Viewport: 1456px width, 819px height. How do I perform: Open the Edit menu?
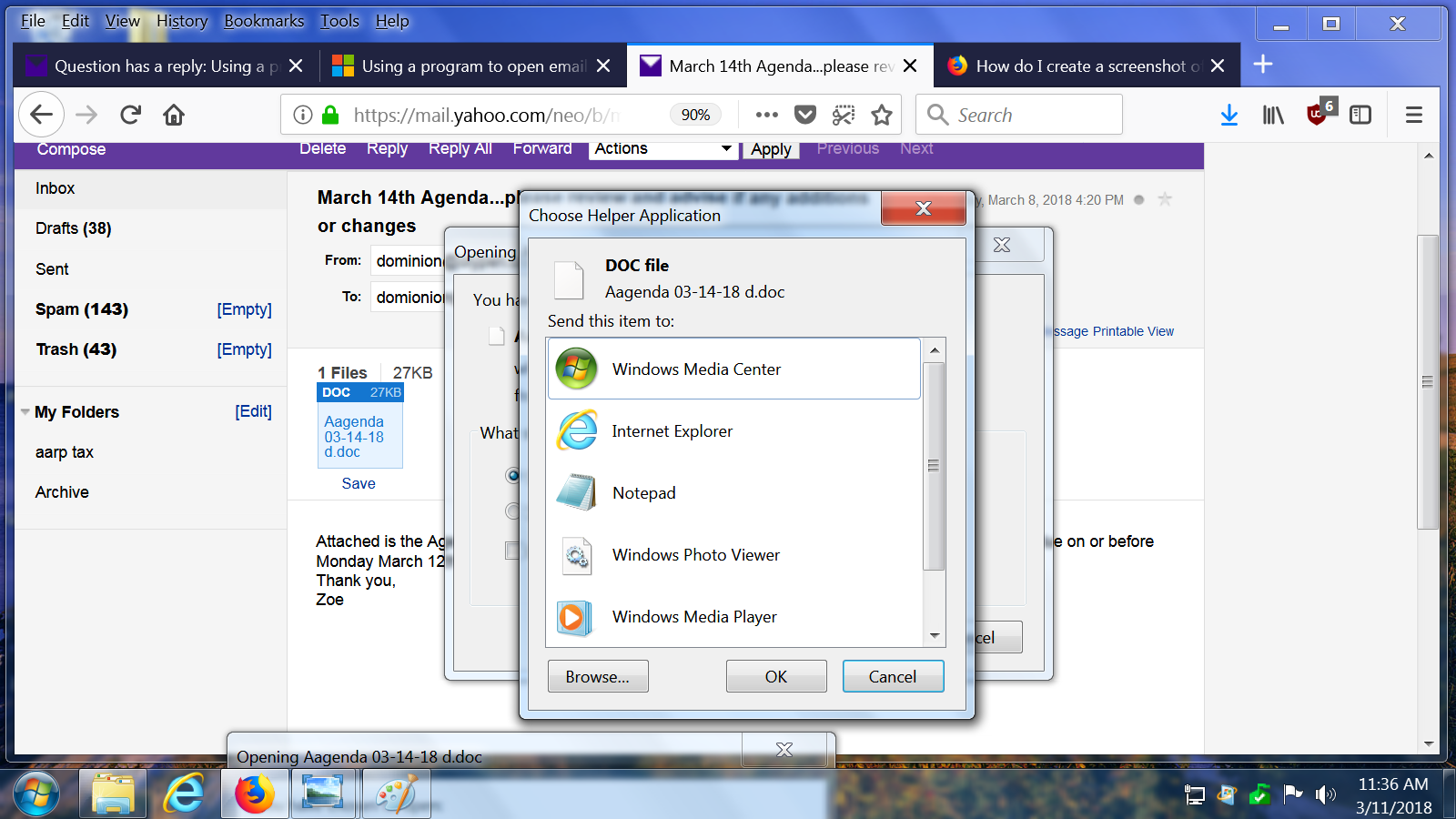(76, 21)
